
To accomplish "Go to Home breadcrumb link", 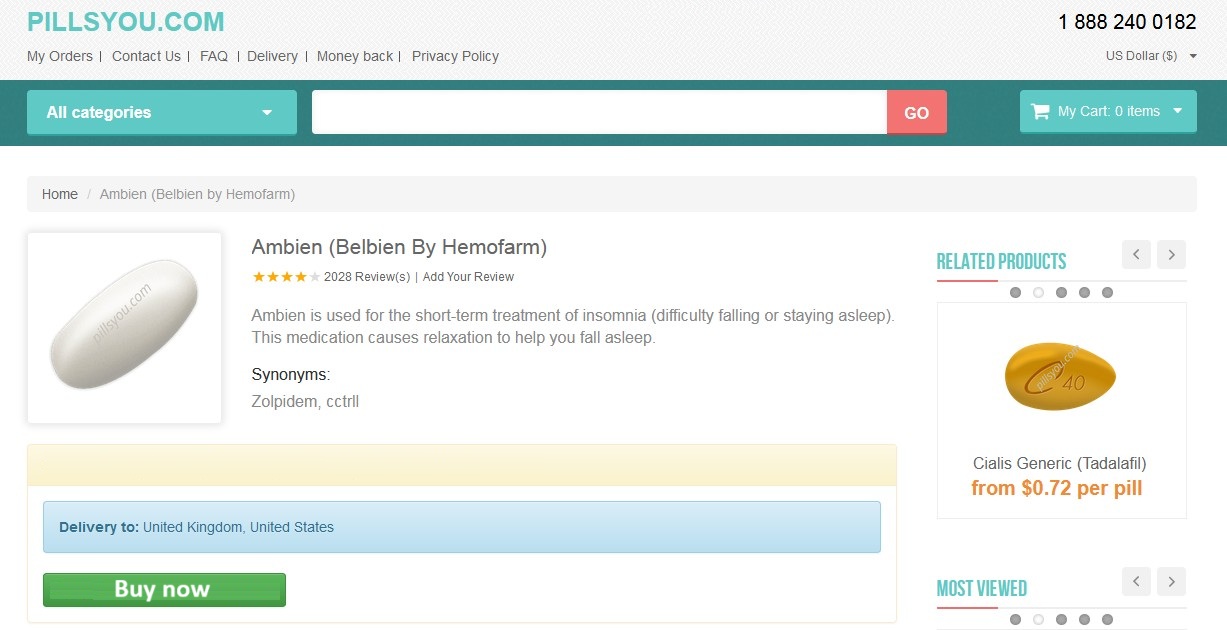I will tap(60, 194).
